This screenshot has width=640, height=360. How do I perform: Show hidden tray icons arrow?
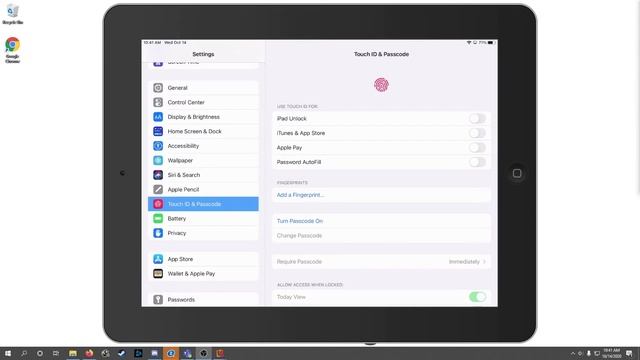coord(573,353)
